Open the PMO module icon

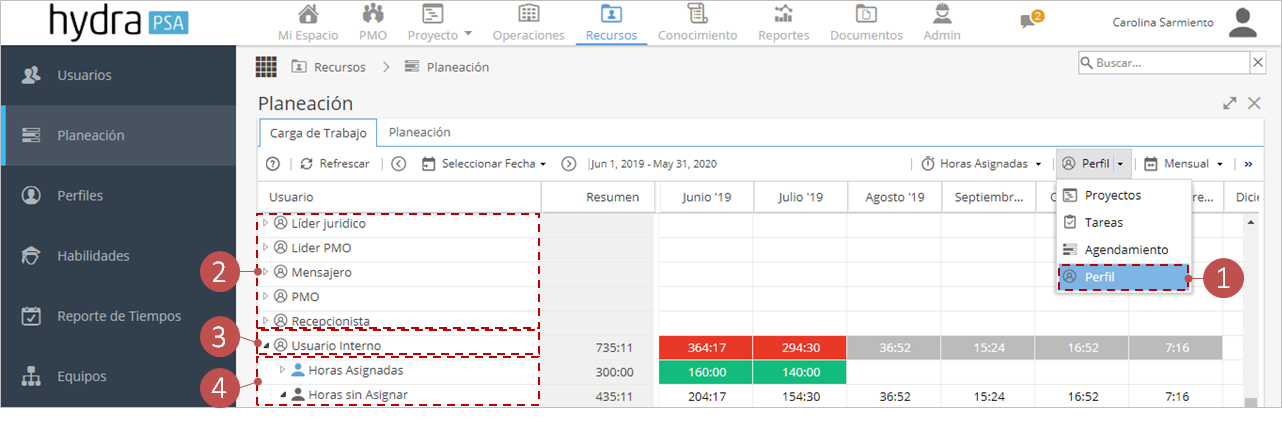[x=373, y=14]
